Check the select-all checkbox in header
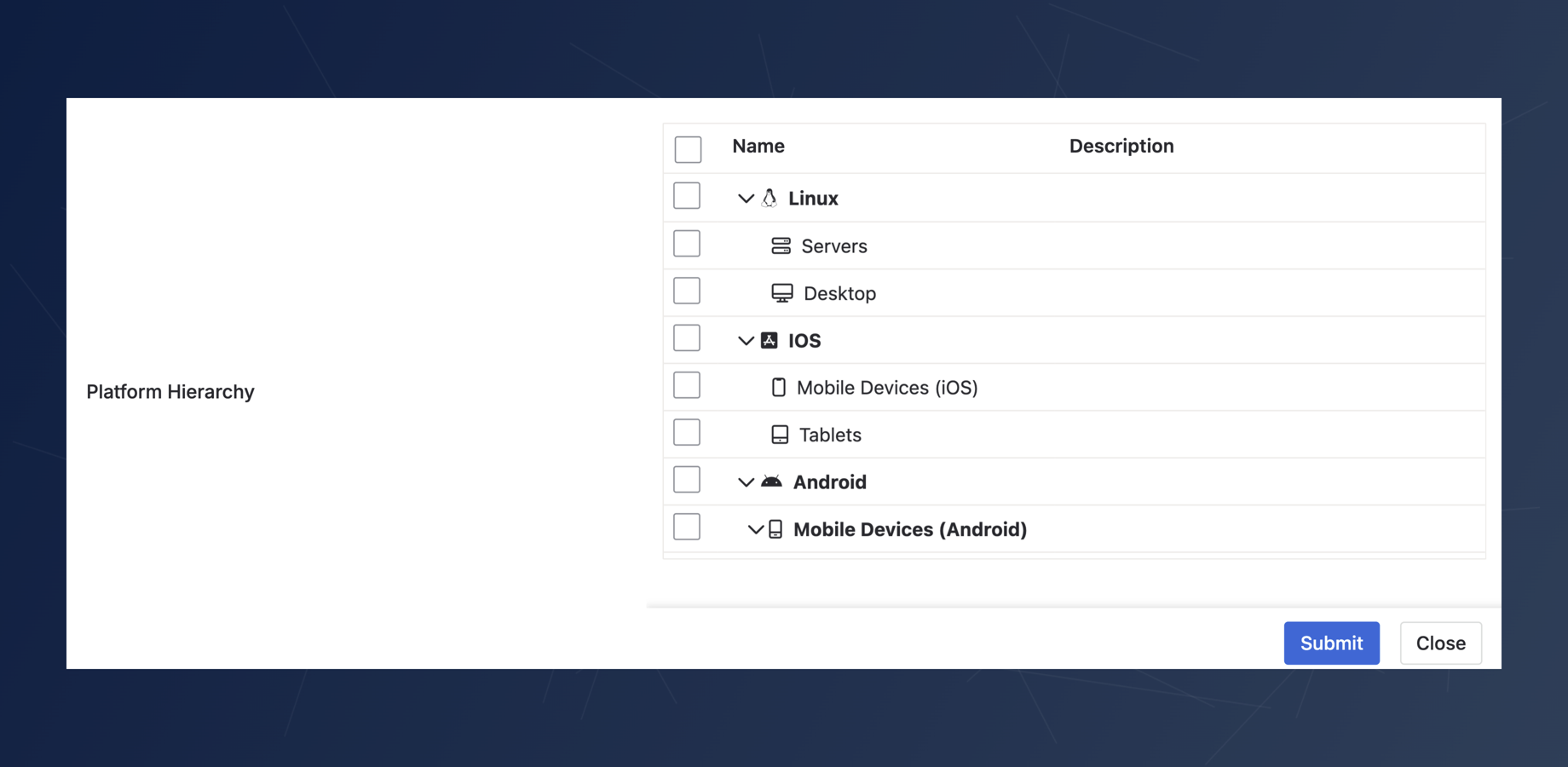The width and height of the screenshot is (1568, 767). (x=687, y=148)
